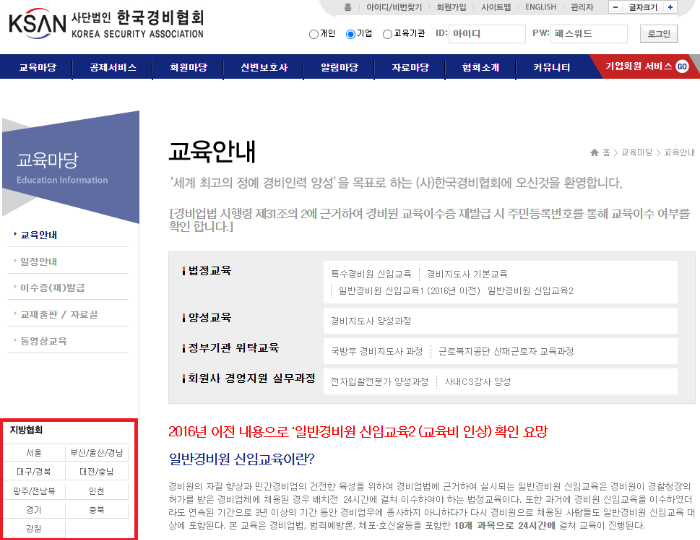Open 아이디/비번찾기 link
This screenshot has width=700, height=540.
point(394,7)
